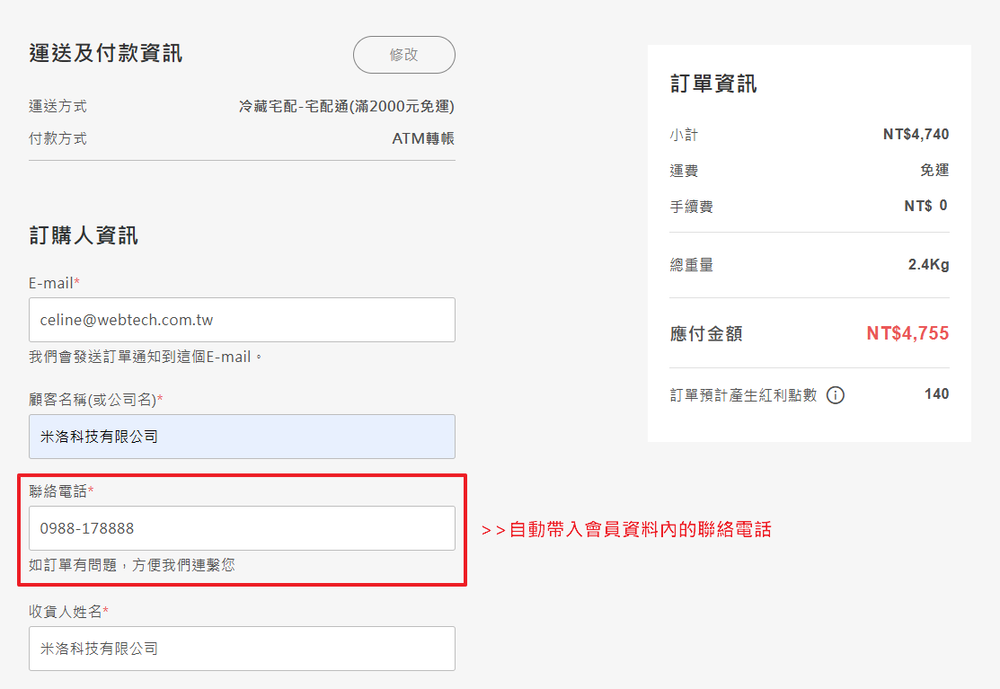
Task: Click the 顧客名稱 input with 米洛科技有限公司
Action: (x=242, y=437)
